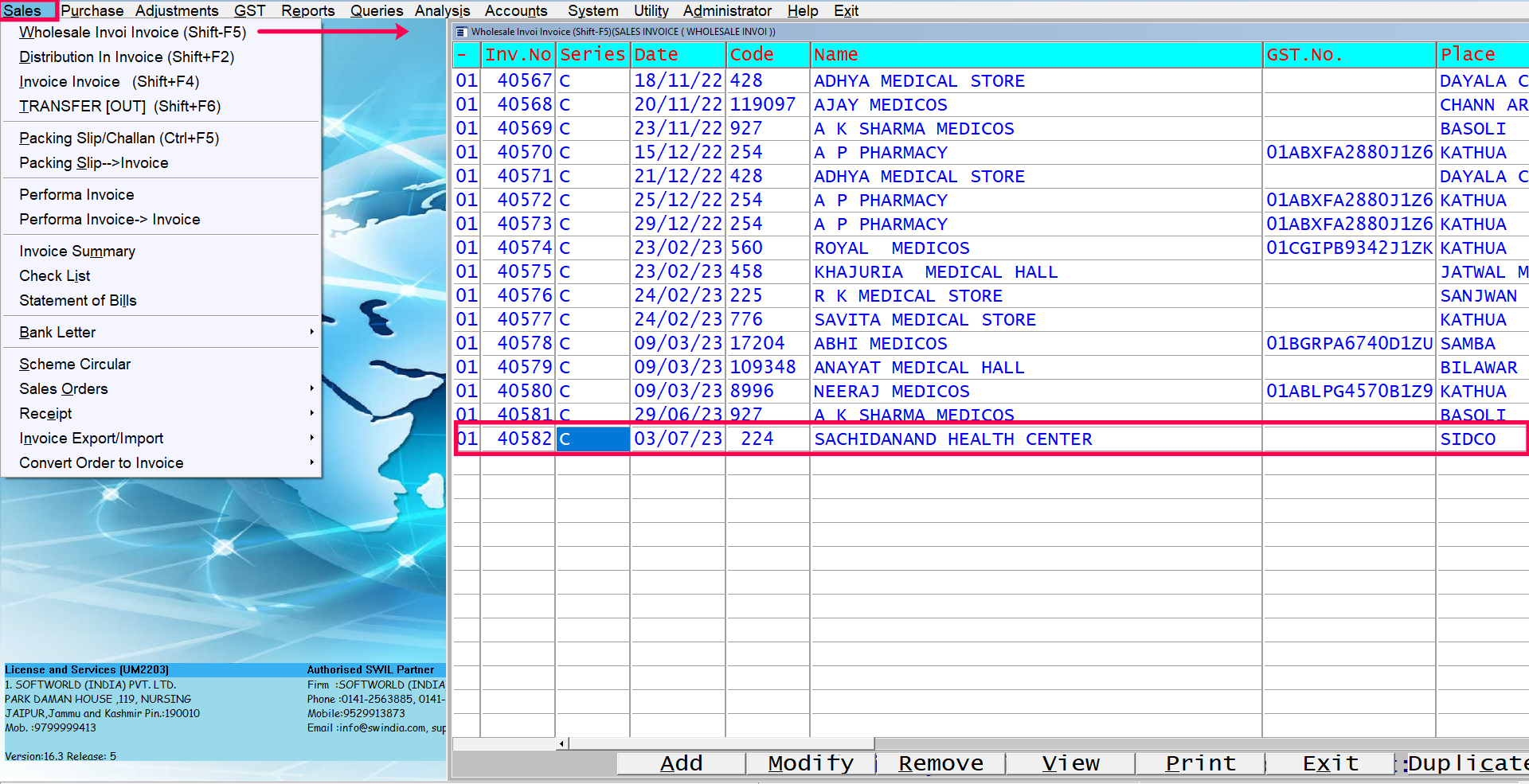Choose Packing Slip/Challan menu option
The image size is (1529, 784).
(119, 138)
